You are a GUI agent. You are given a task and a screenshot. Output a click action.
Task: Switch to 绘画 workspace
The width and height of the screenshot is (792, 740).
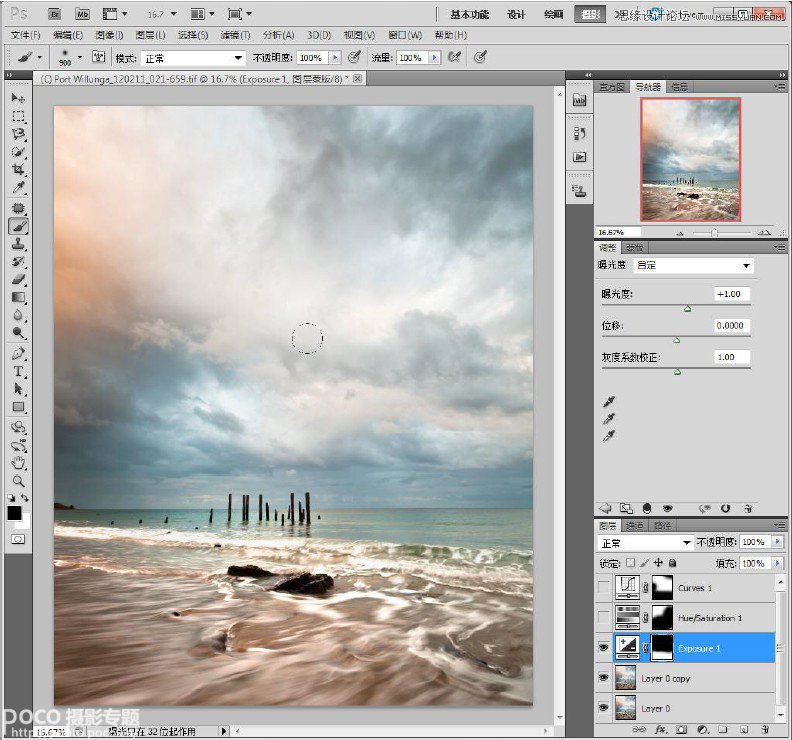click(x=553, y=15)
